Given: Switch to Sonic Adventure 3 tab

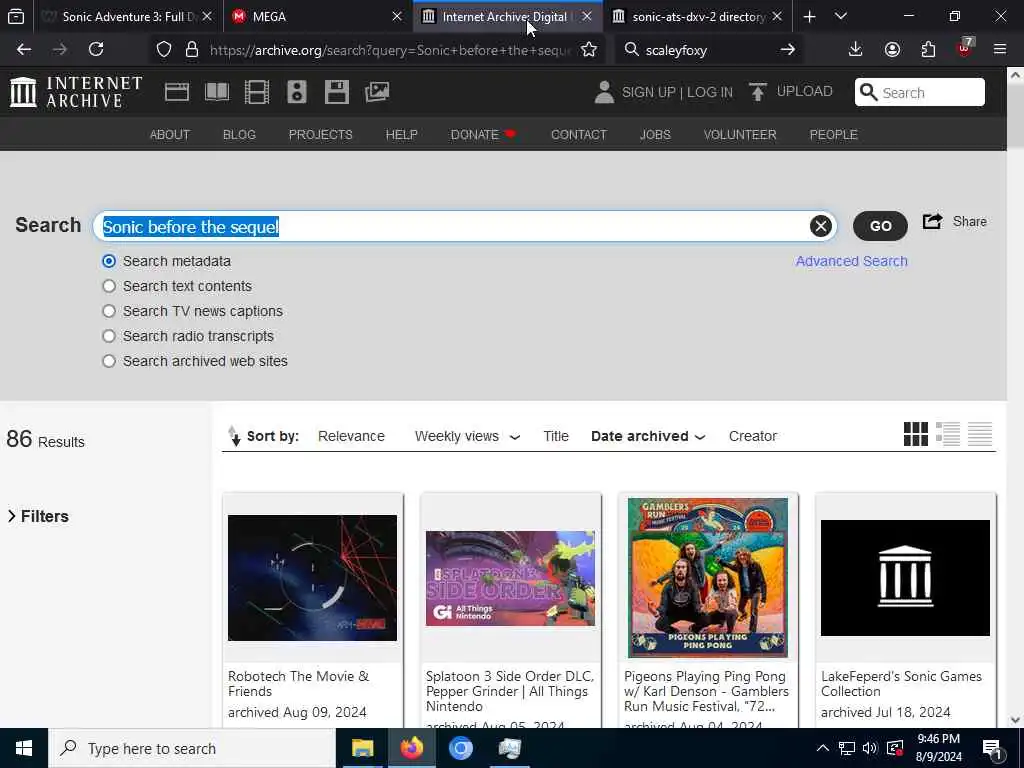Looking at the screenshot, I should pyautogui.click(x=127, y=16).
